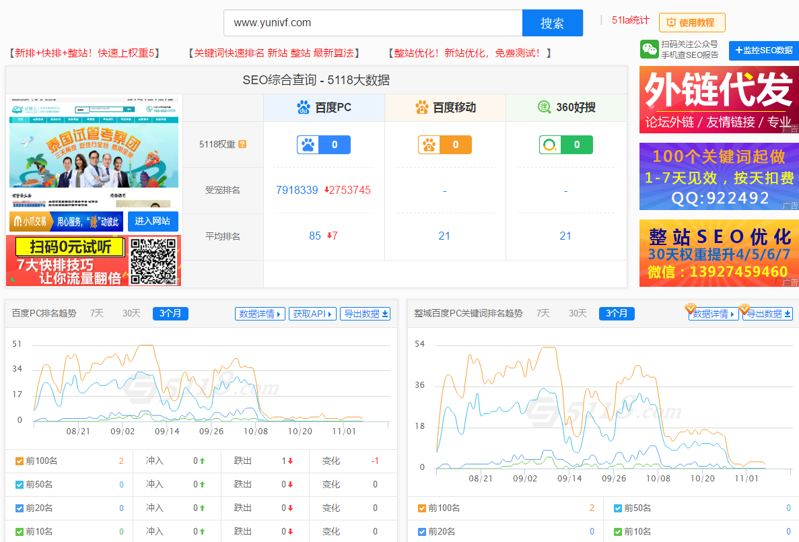799x542 pixels.
Task: Click the 百度PC weight badge showing 0
Action: click(x=324, y=145)
